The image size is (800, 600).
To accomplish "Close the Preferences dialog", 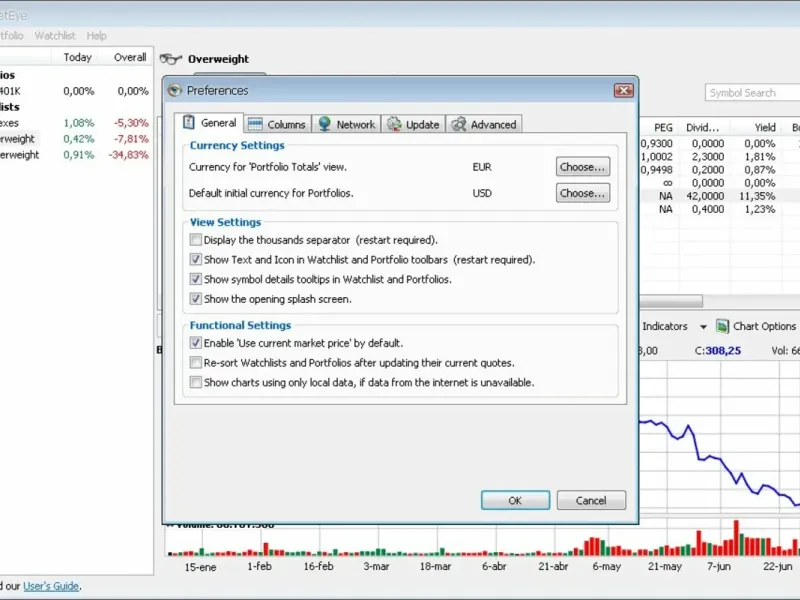I will point(623,90).
